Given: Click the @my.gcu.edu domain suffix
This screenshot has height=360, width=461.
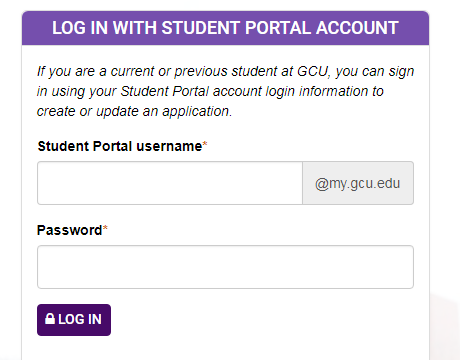Looking at the screenshot, I should coord(358,183).
